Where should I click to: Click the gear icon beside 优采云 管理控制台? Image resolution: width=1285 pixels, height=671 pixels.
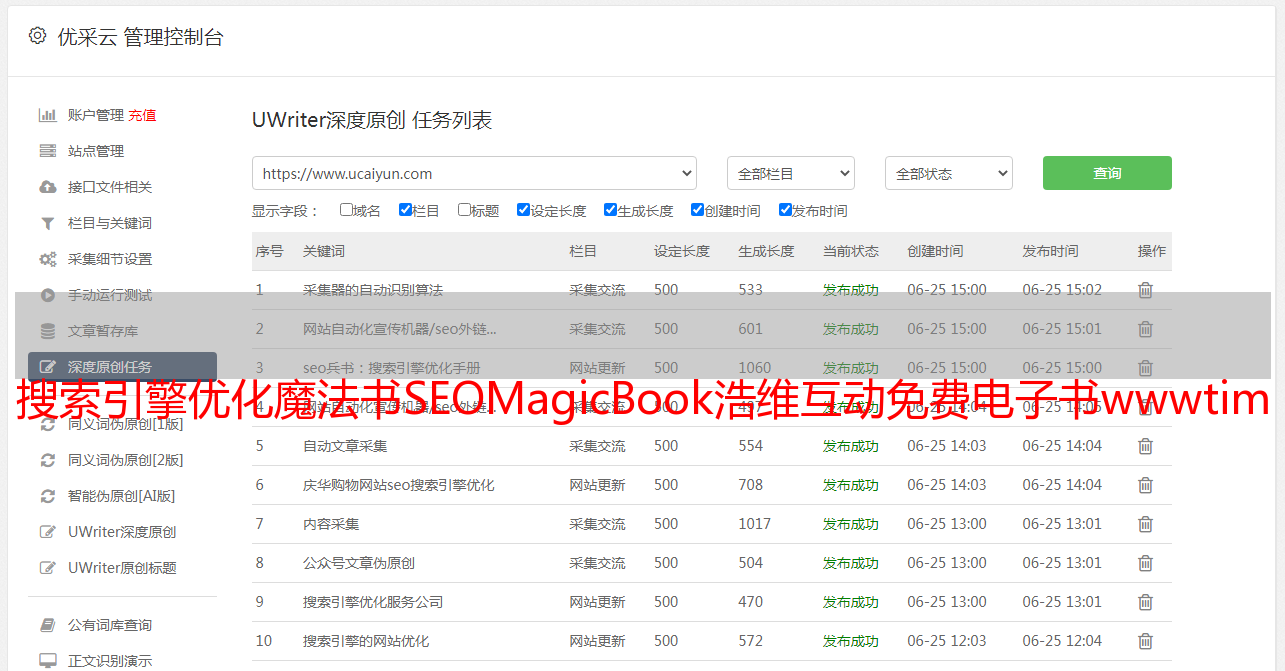pyautogui.click(x=37, y=36)
